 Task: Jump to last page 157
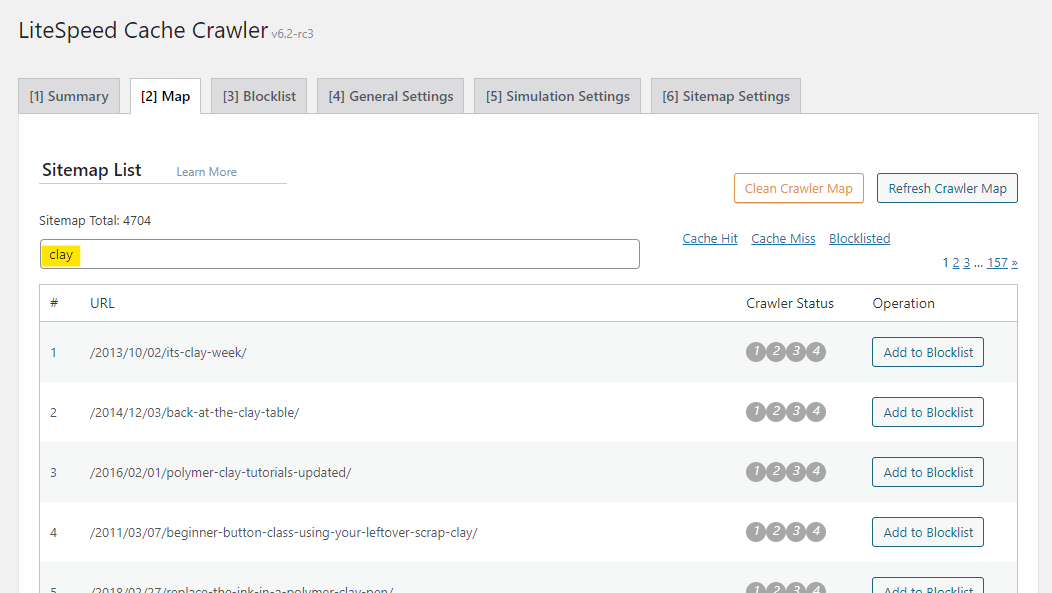tap(997, 263)
